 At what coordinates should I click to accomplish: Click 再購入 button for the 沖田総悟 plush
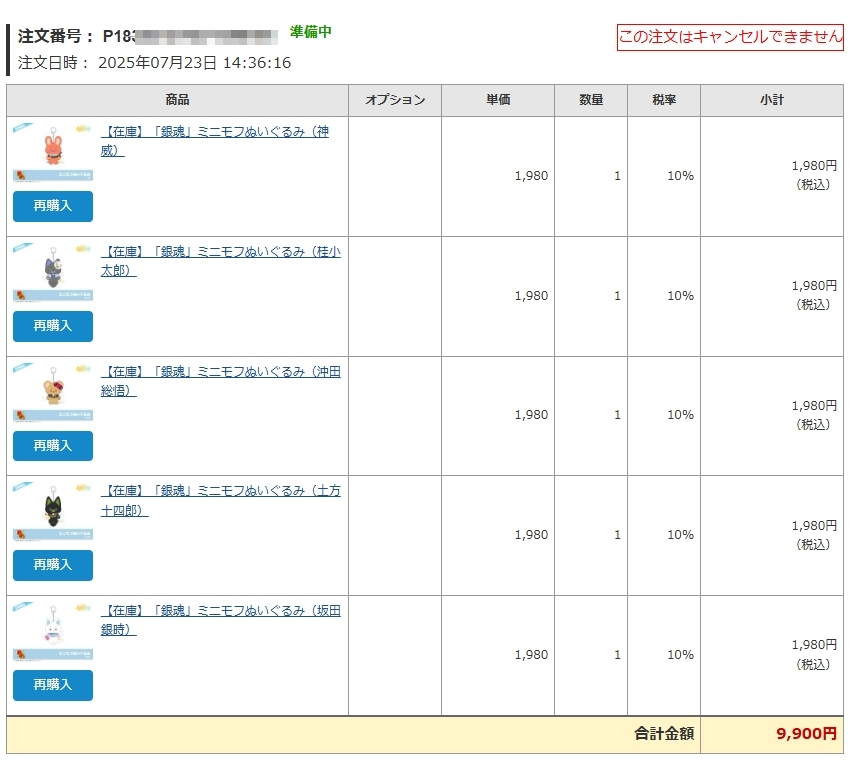(x=53, y=446)
